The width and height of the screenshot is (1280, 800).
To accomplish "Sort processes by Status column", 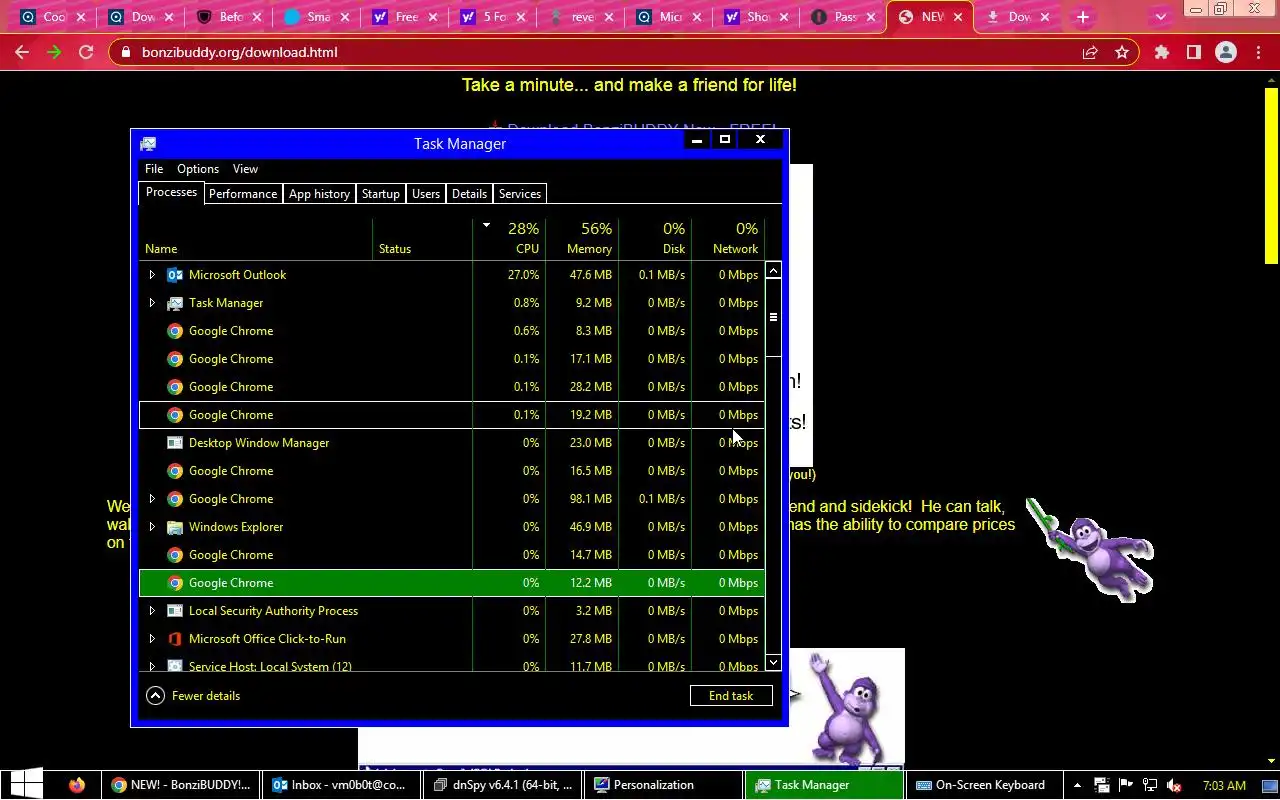I will (x=422, y=238).
